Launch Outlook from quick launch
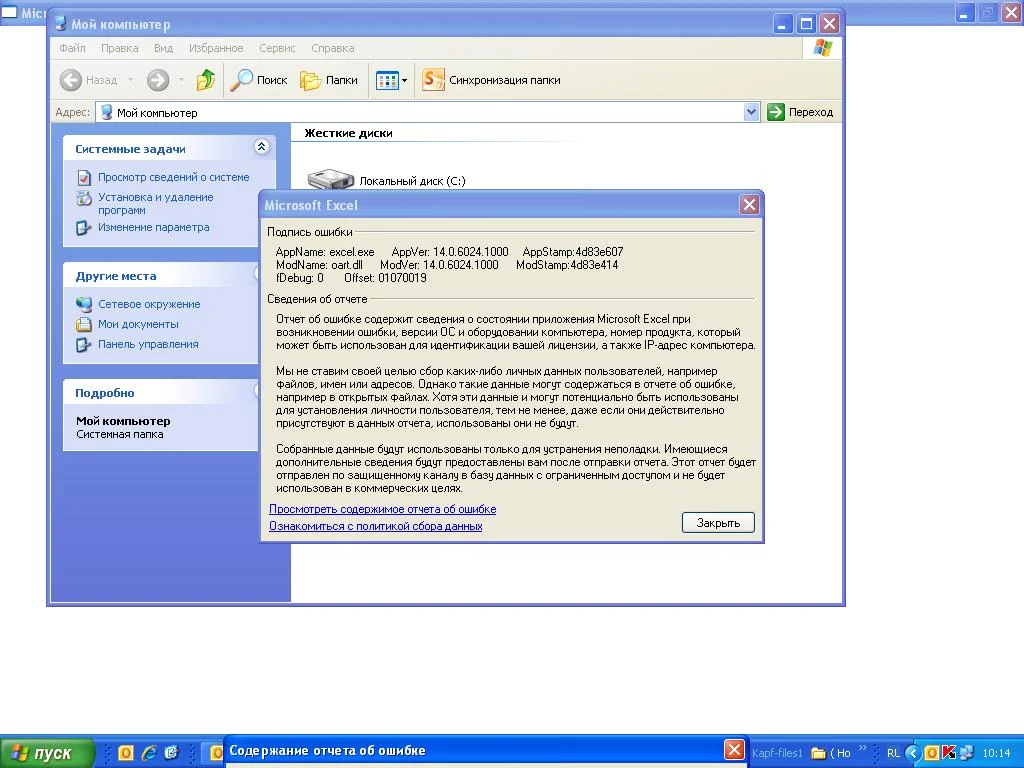 click(x=125, y=753)
